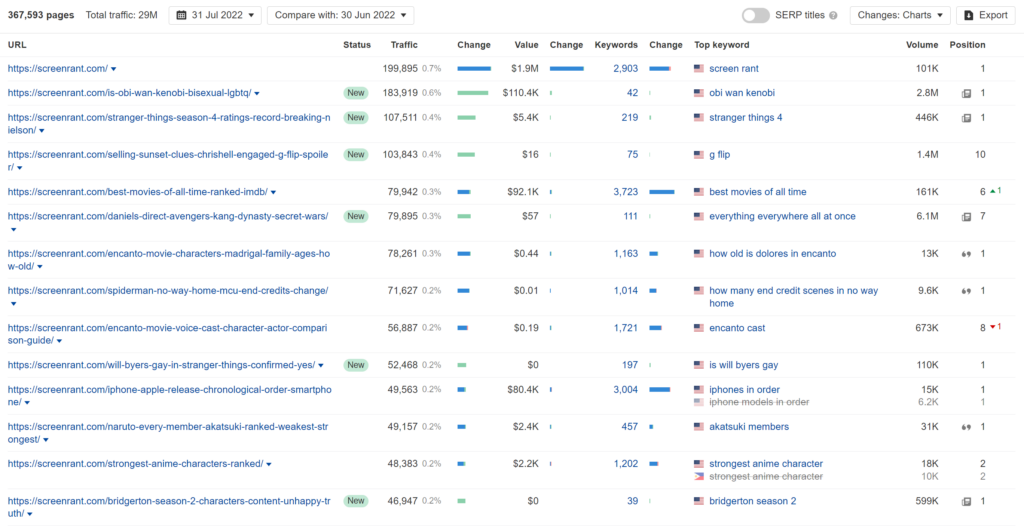Sort table by Traffic column header
Image resolution: width=1024 pixels, height=526 pixels.
point(404,45)
